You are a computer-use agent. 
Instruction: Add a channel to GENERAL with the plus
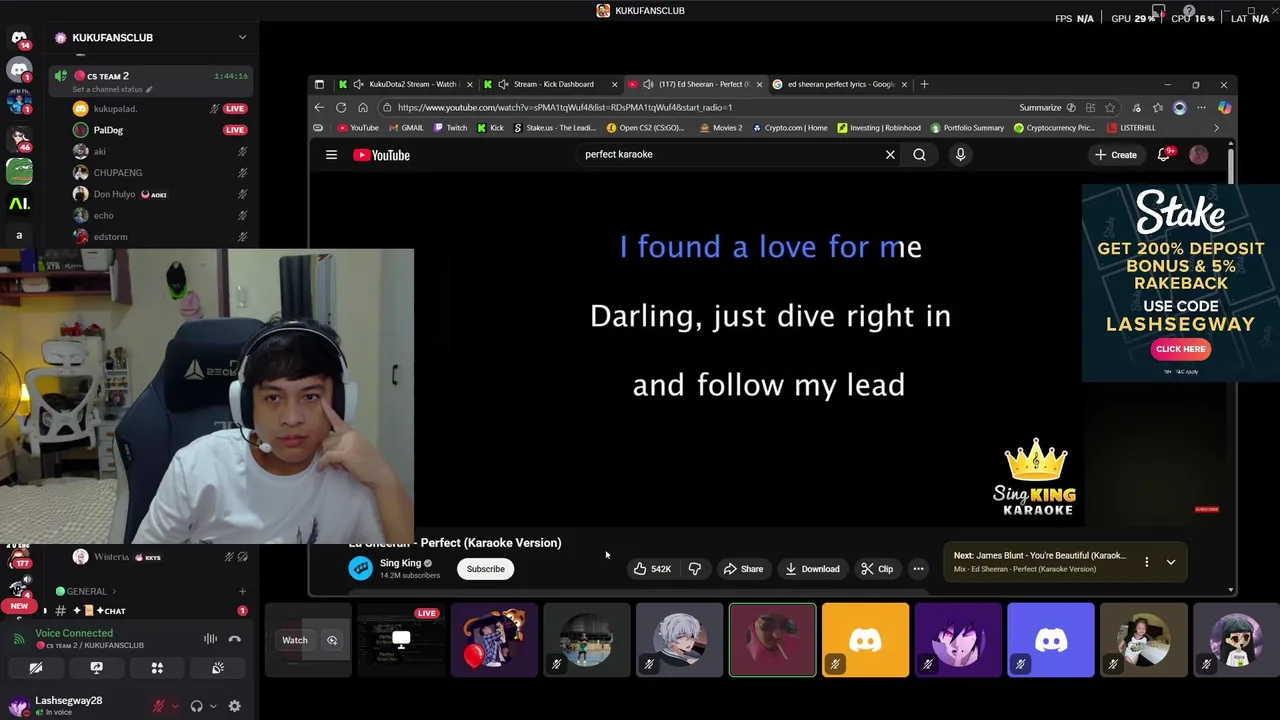coord(242,591)
